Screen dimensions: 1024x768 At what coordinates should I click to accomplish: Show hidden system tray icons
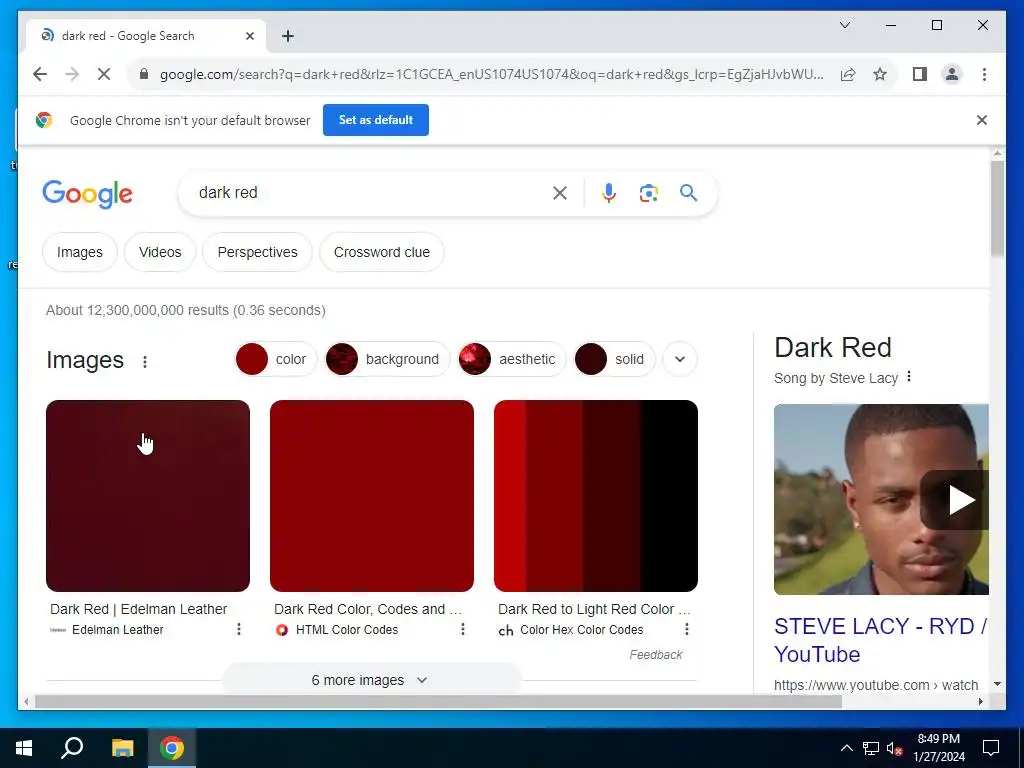coord(846,748)
